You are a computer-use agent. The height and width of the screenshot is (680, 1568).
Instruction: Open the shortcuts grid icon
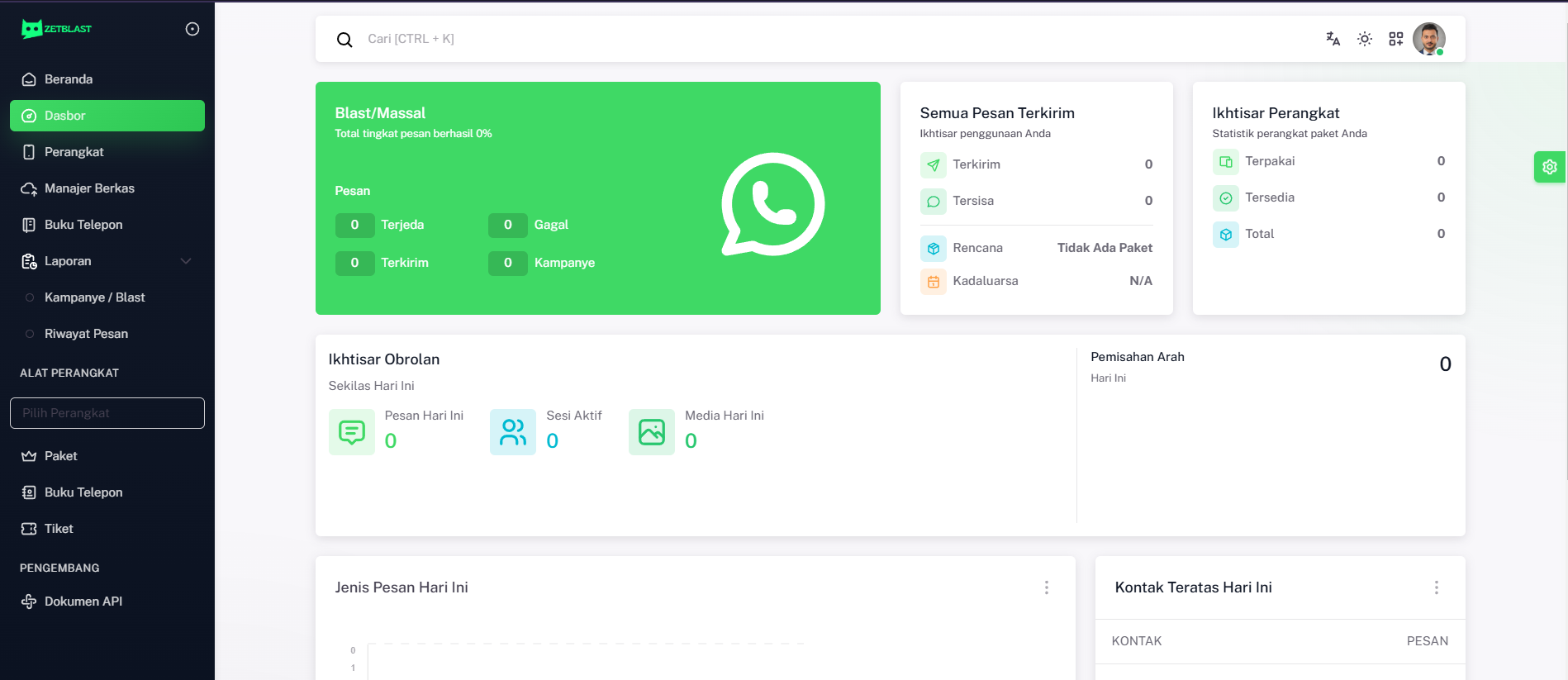1395,39
